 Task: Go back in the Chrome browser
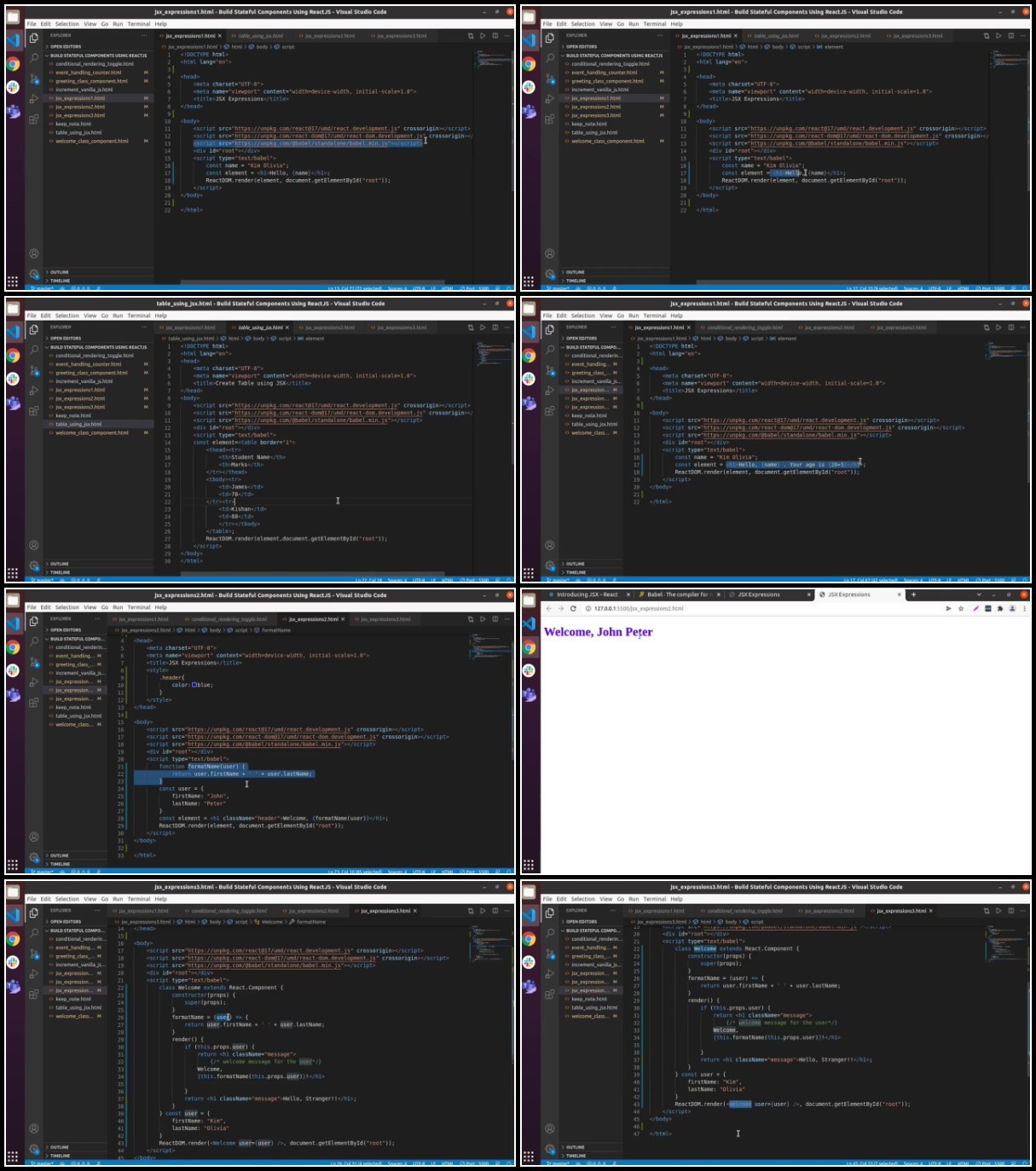click(549, 608)
